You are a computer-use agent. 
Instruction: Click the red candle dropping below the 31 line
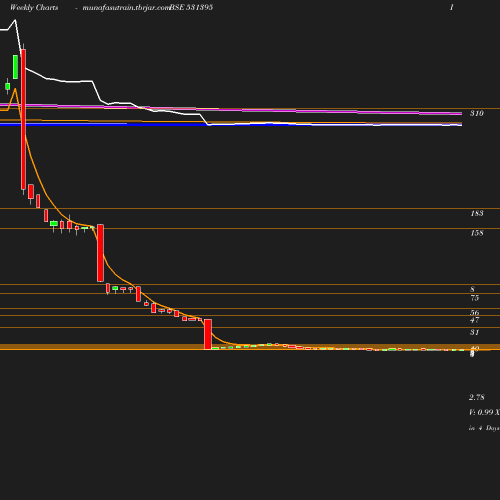coord(208,334)
